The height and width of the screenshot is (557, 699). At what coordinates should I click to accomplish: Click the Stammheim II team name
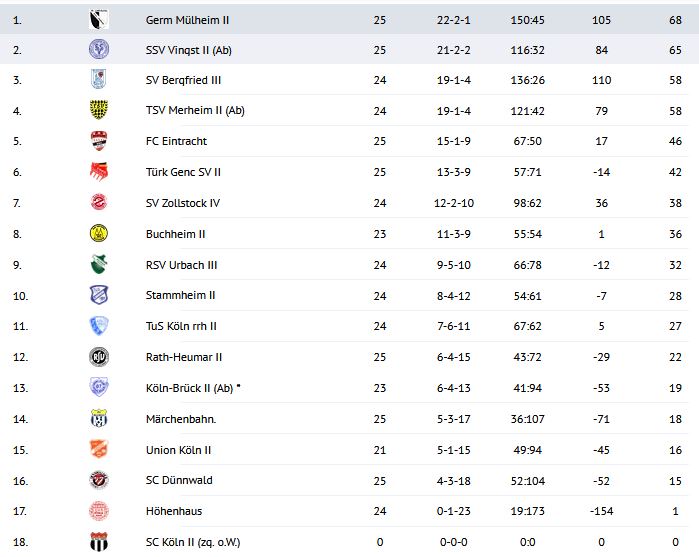tap(181, 295)
